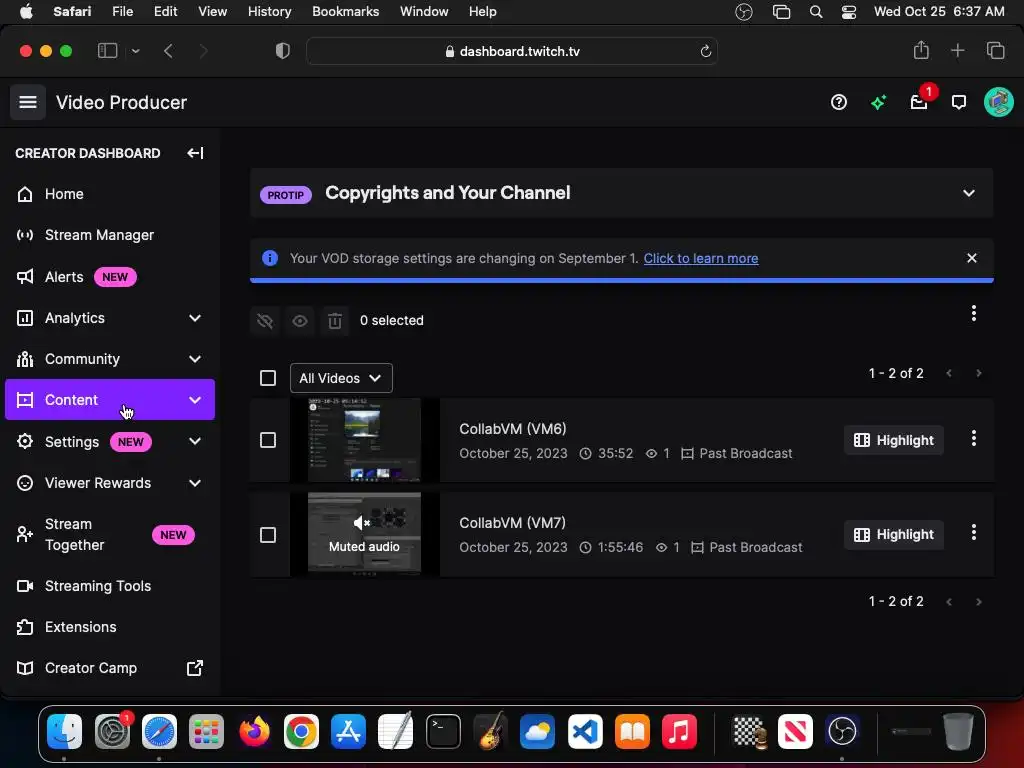Click the Safari address bar

pos(512,51)
